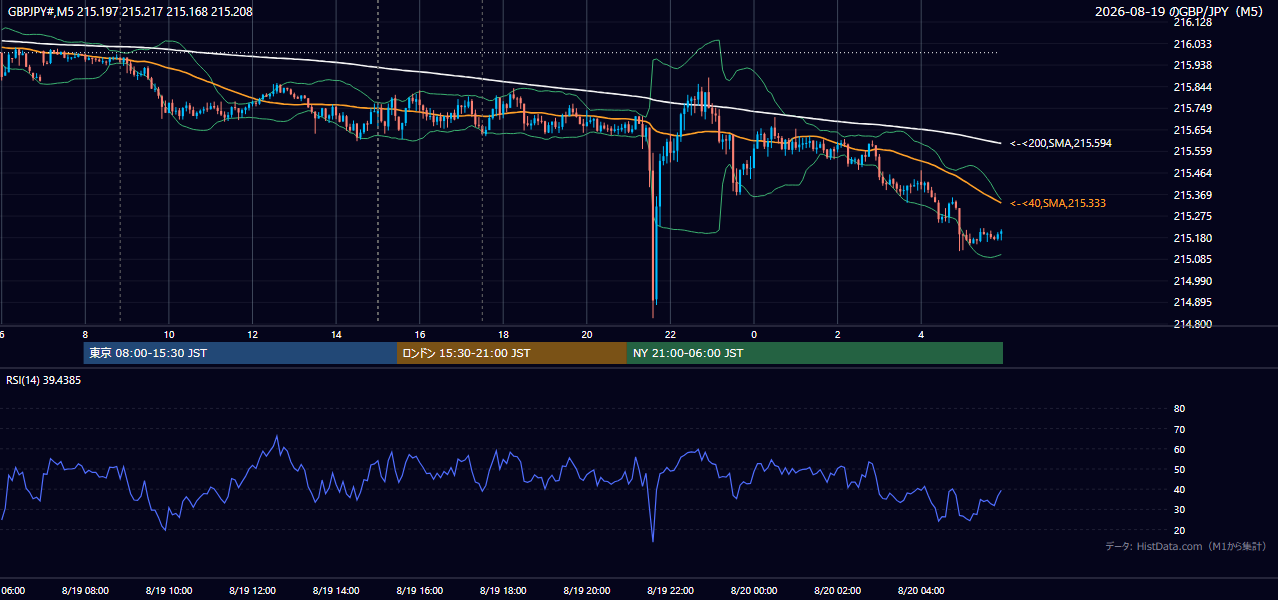Viewport: 1278px width, 600px height.
Task: Click the bottom time label 8/19 14:00
Action: tap(335, 591)
